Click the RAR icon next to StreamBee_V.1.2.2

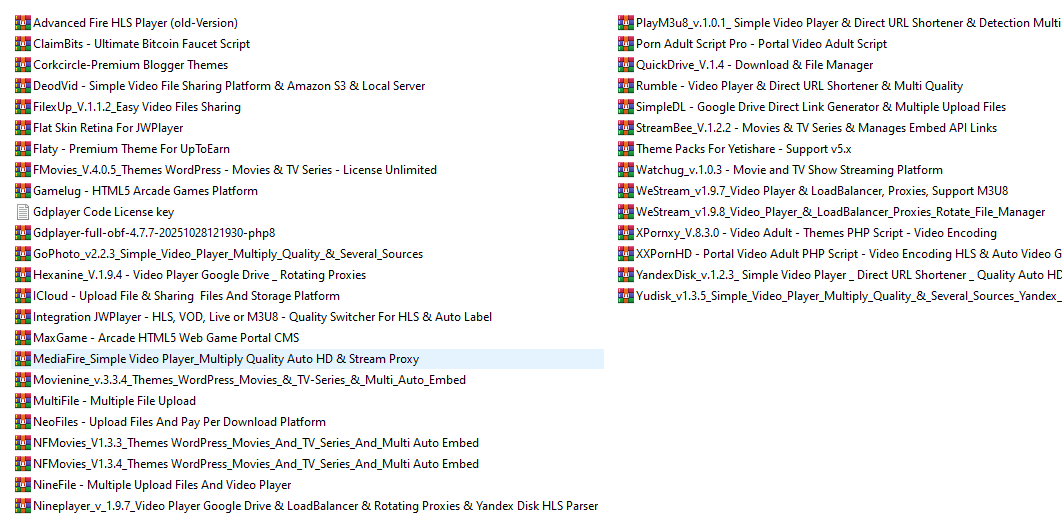pyautogui.click(x=626, y=128)
